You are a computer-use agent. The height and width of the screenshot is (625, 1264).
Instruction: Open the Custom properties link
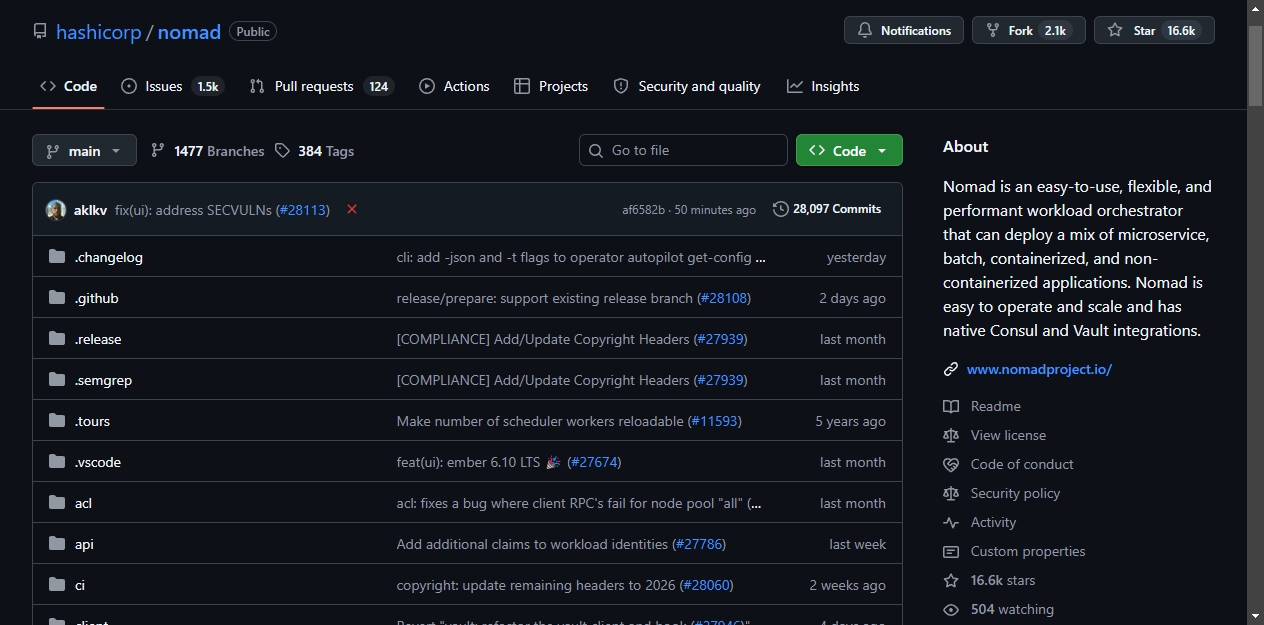pos(1028,551)
